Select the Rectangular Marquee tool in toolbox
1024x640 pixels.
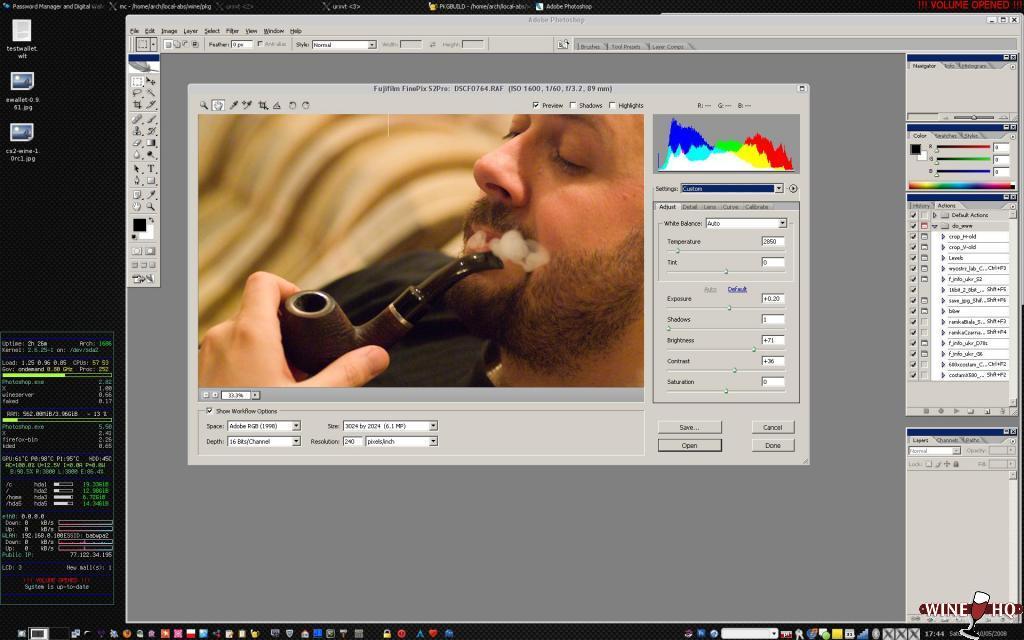[x=137, y=82]
